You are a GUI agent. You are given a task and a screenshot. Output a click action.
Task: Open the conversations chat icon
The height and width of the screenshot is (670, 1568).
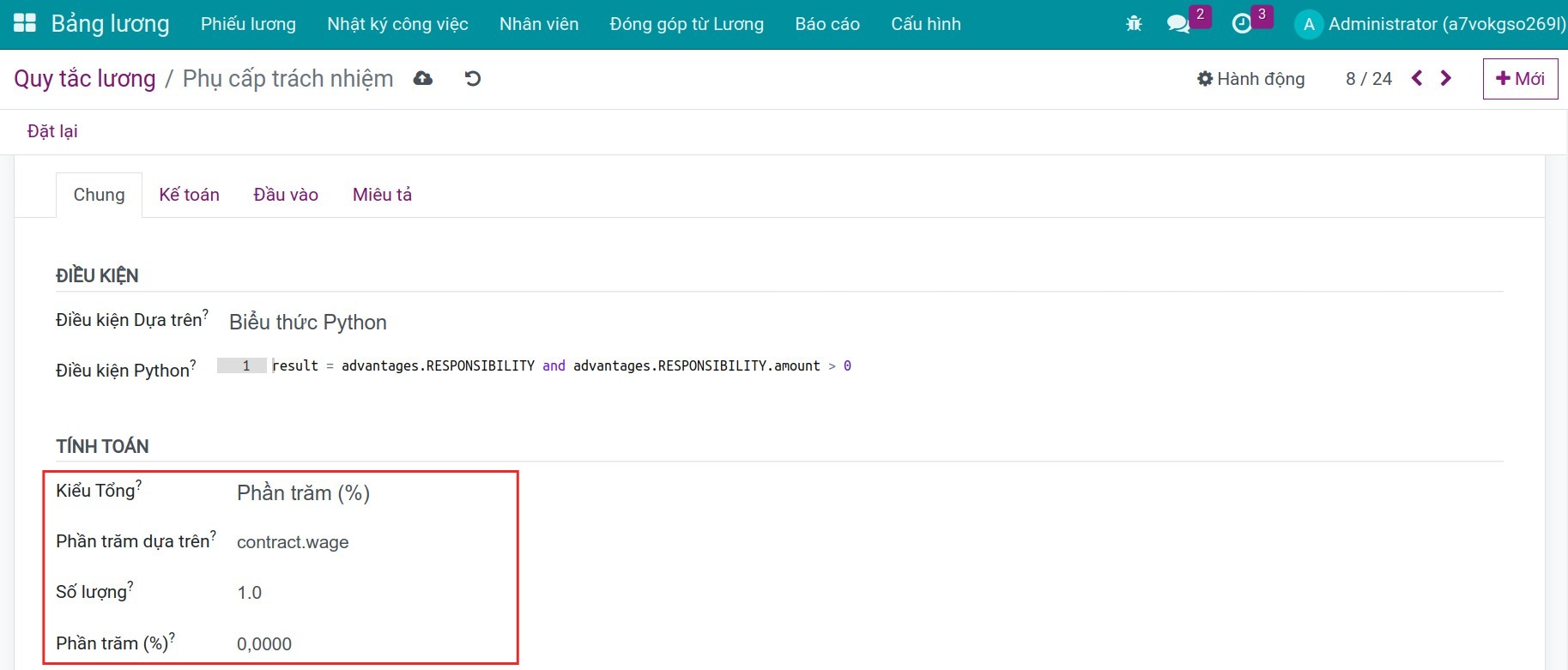1178,24
